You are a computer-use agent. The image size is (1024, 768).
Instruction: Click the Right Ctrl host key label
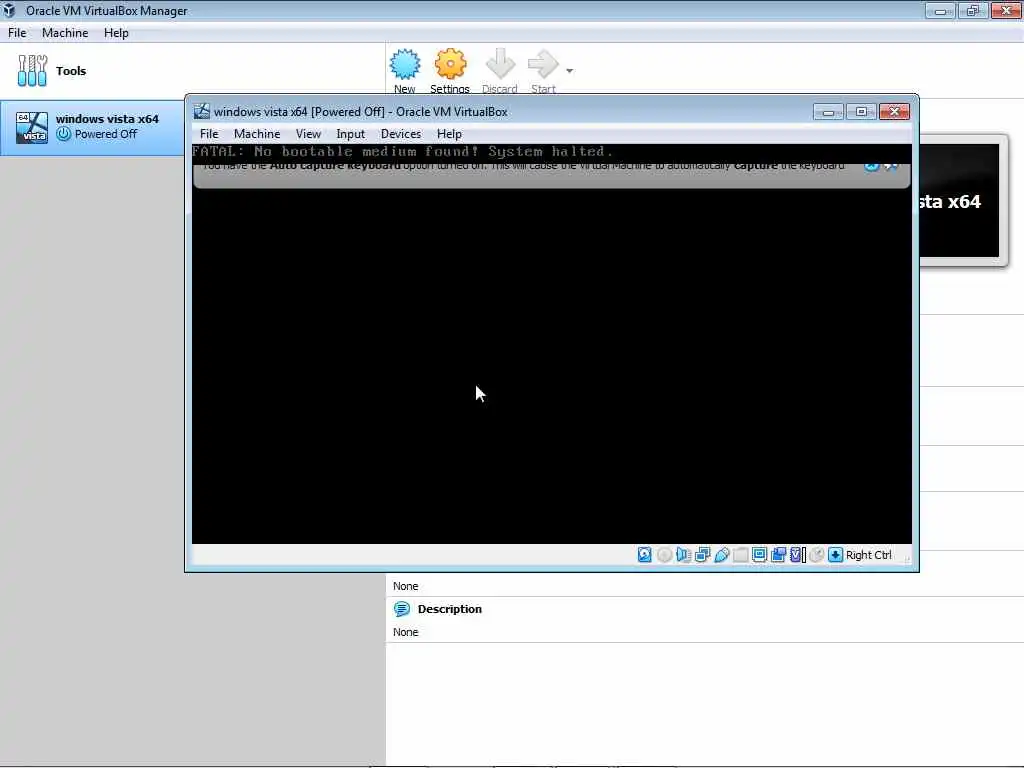869,555
